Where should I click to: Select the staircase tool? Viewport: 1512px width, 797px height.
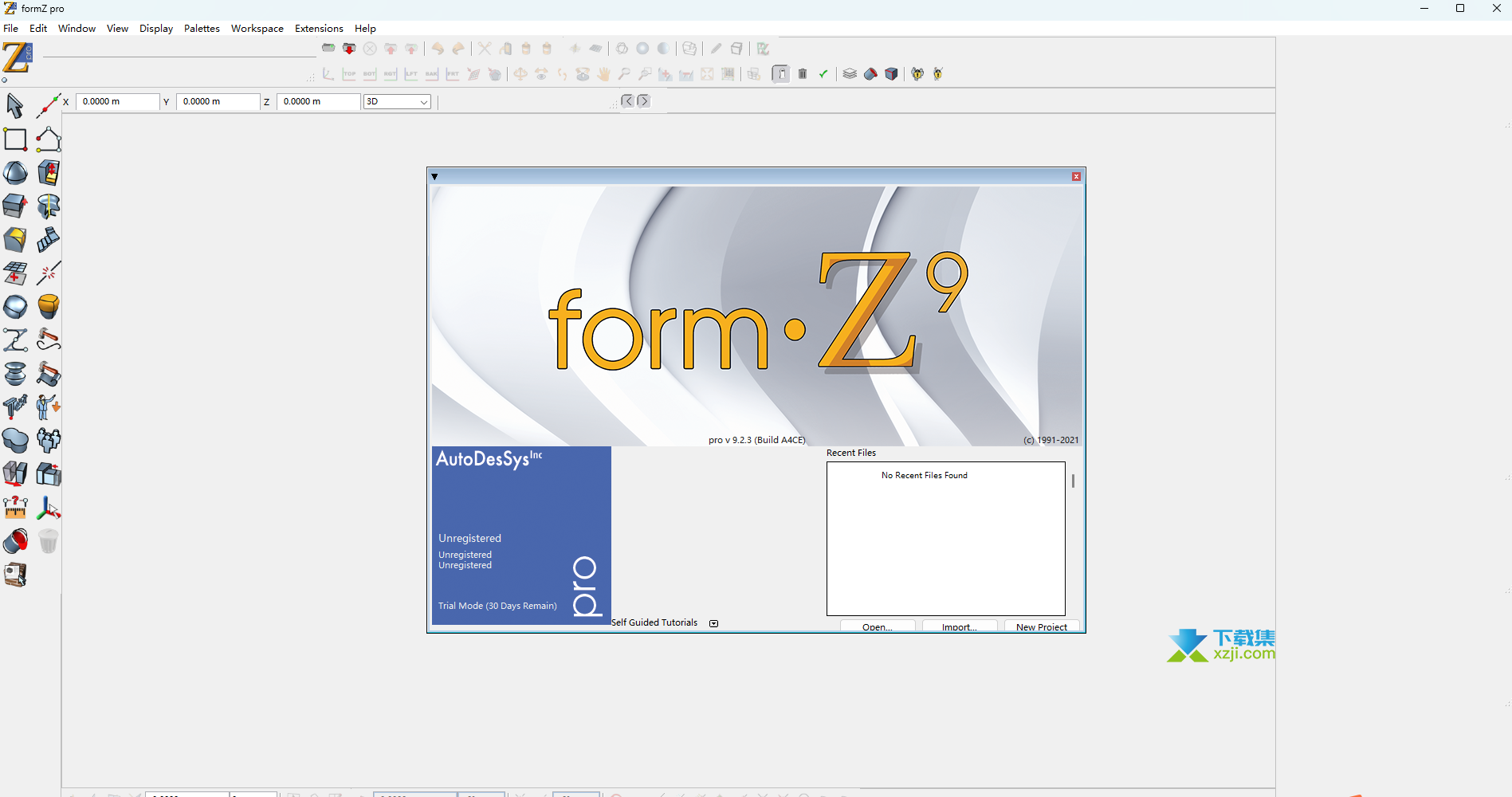(49, 239)
